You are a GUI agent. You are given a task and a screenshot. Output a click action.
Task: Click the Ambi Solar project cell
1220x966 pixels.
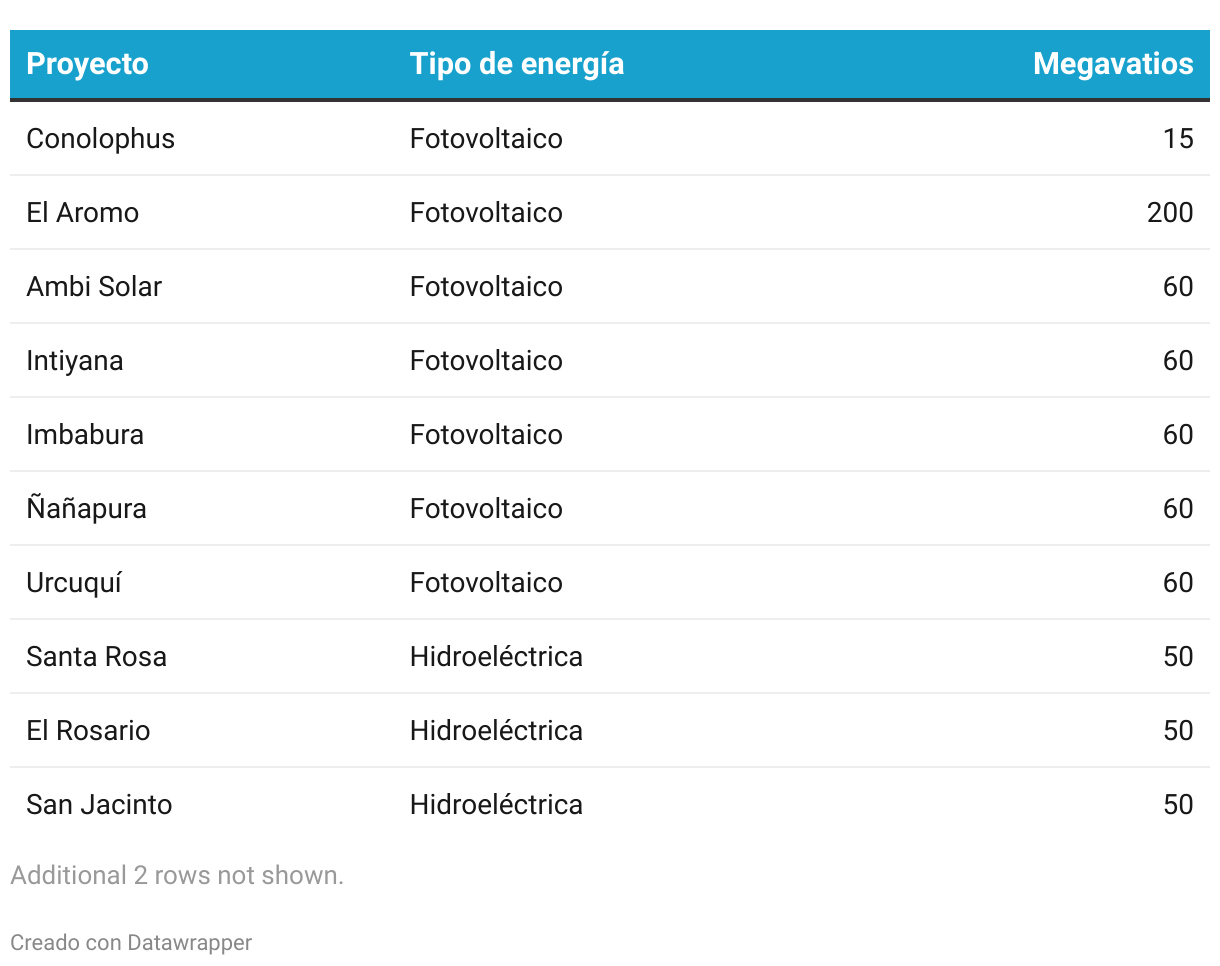click(94, 286)
